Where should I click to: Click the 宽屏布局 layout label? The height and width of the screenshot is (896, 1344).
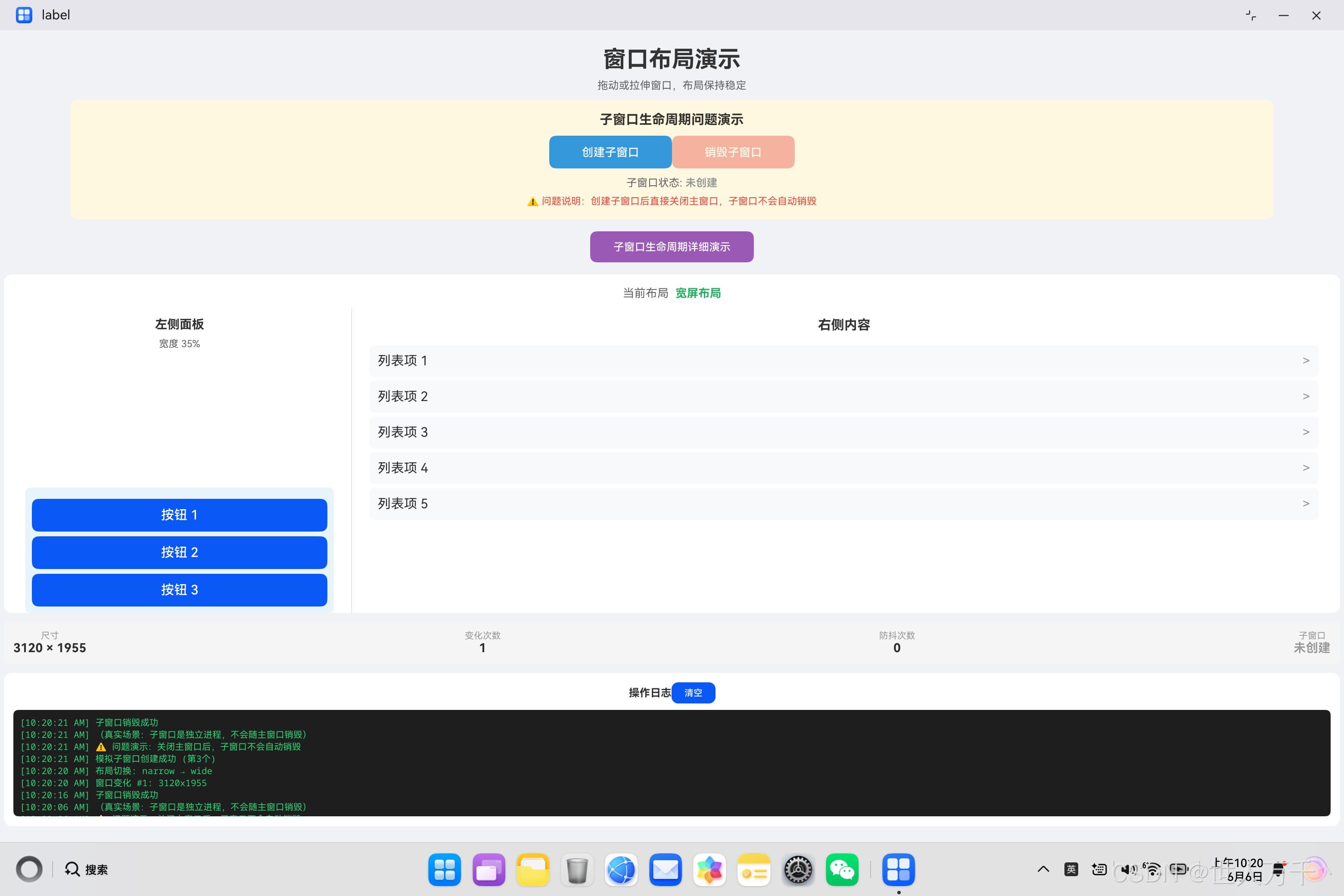[x=698, y=293]
